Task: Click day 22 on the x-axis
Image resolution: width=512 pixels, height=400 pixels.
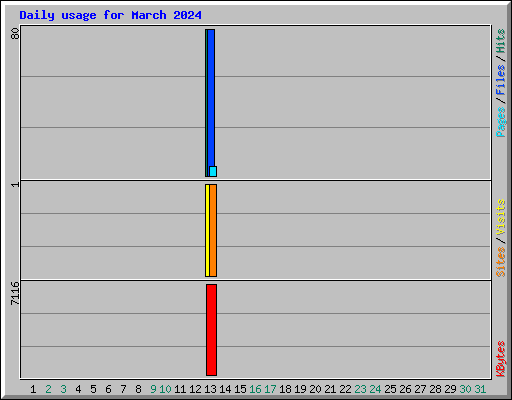Action: coord(345,389)
